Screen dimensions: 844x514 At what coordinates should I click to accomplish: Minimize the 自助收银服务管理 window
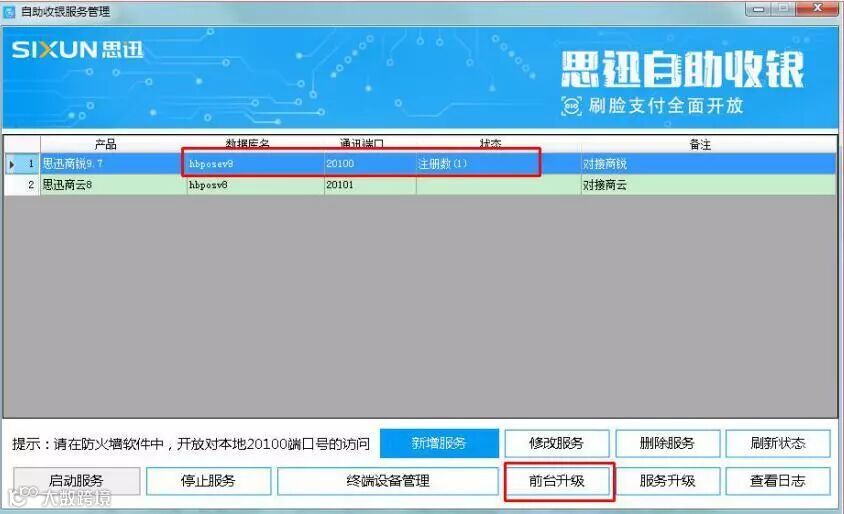coord(759,8)
